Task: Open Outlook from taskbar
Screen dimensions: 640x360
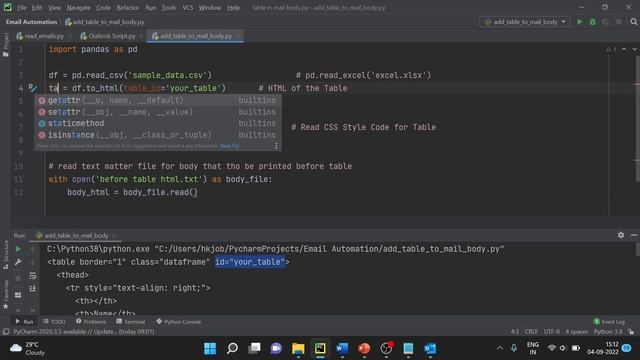Action: click(430, 348)
